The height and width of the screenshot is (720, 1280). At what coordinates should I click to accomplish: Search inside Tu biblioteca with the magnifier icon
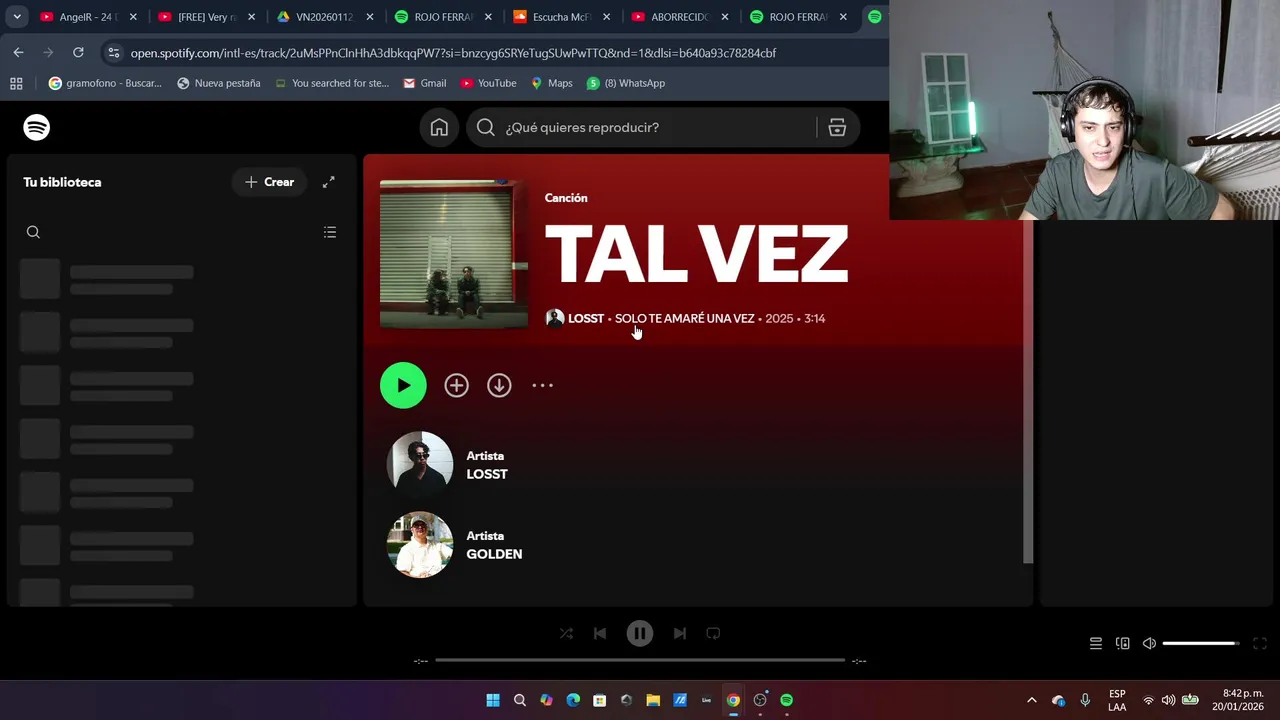pyautogui.click(x=33, y=232)
